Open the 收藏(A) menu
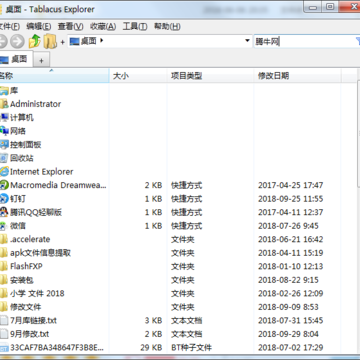 tap(103, 26)
